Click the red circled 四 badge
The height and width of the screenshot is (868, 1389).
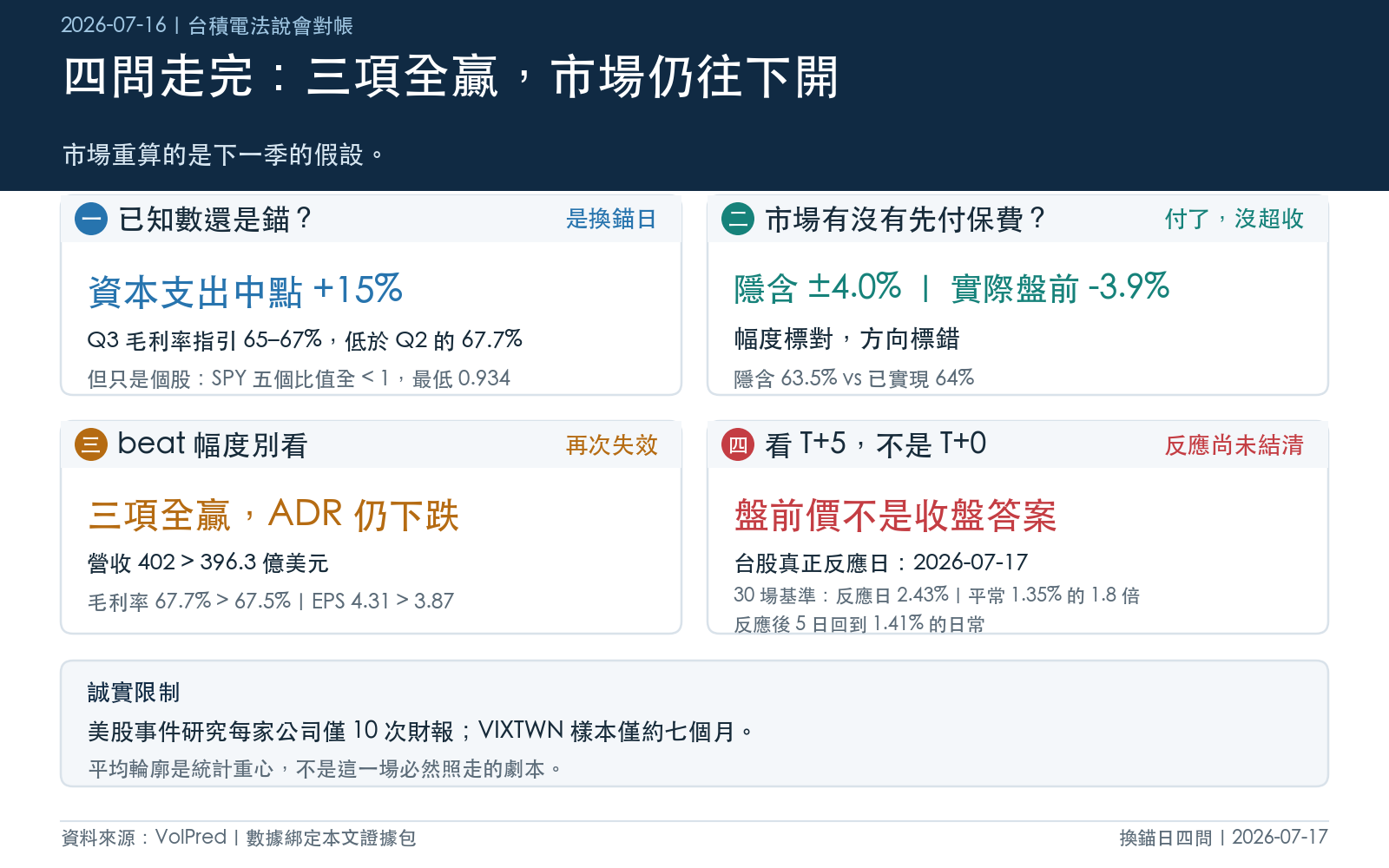point(738,444)
